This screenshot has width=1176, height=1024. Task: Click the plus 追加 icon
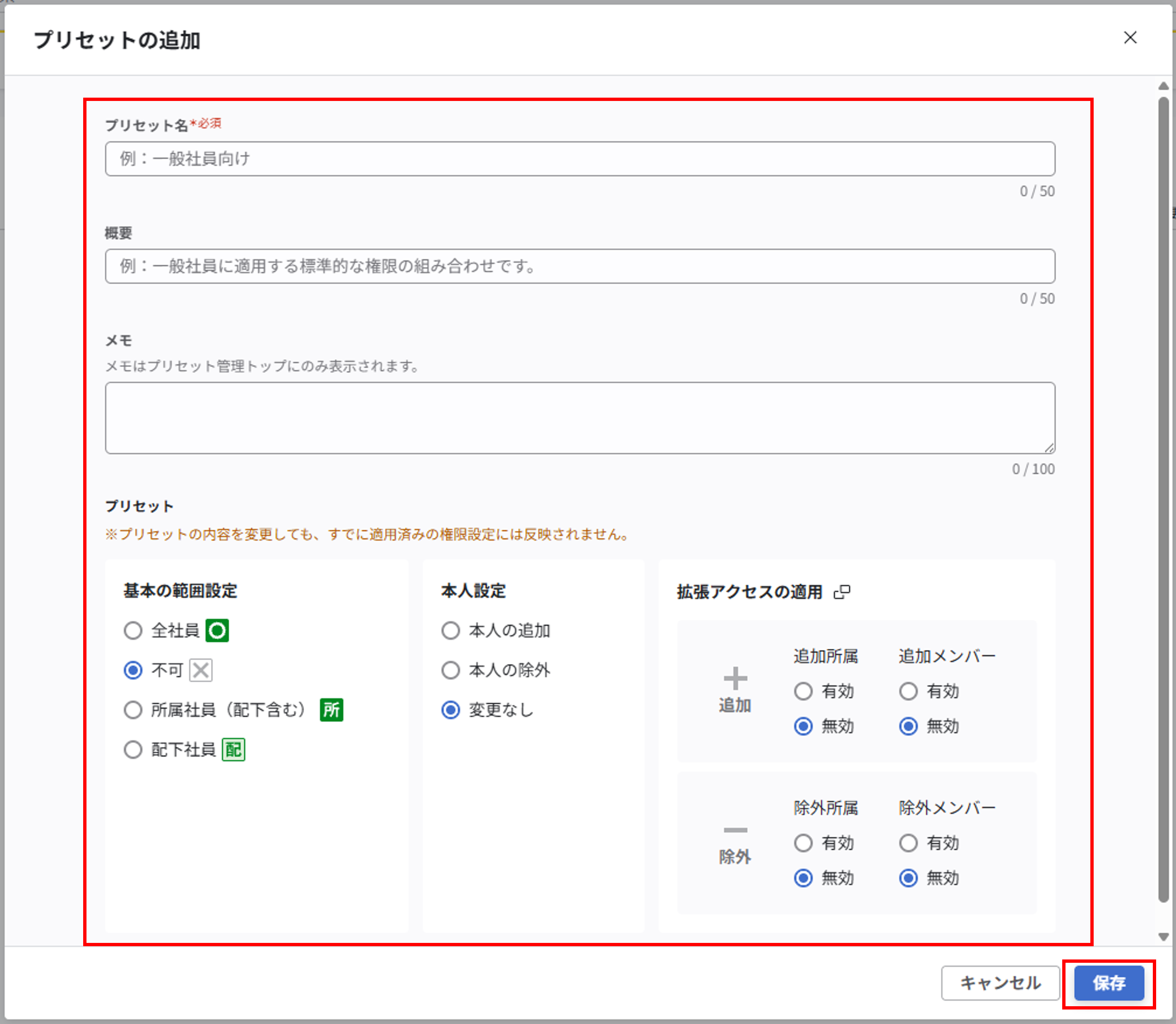(x=735, y=678)
